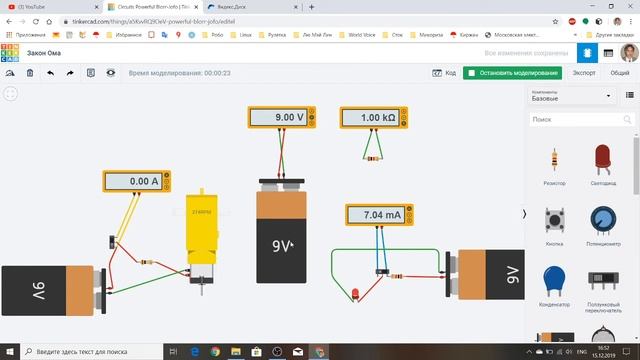This screenshot has height=360, width=640.
Task: Open component list table view
Action: (608, 53)
